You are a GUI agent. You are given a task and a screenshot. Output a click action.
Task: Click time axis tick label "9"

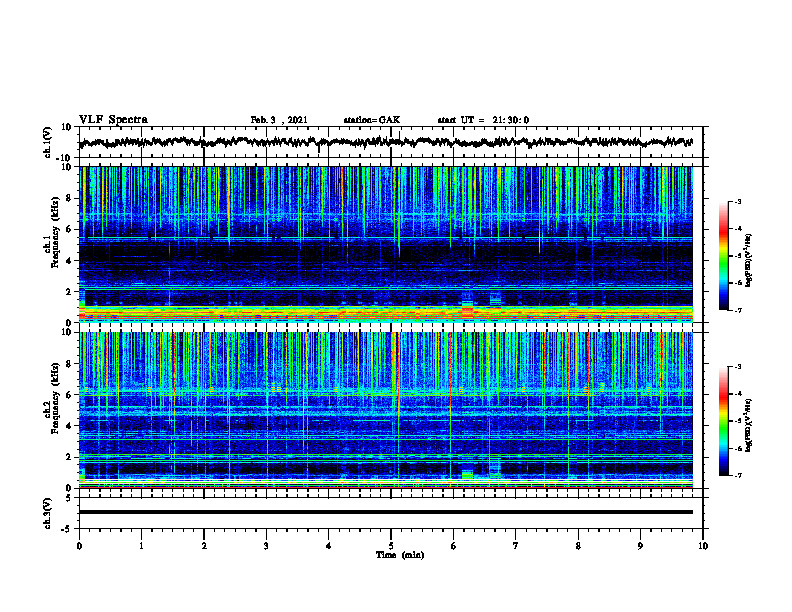pyautogui.click(x=640, y=546)
